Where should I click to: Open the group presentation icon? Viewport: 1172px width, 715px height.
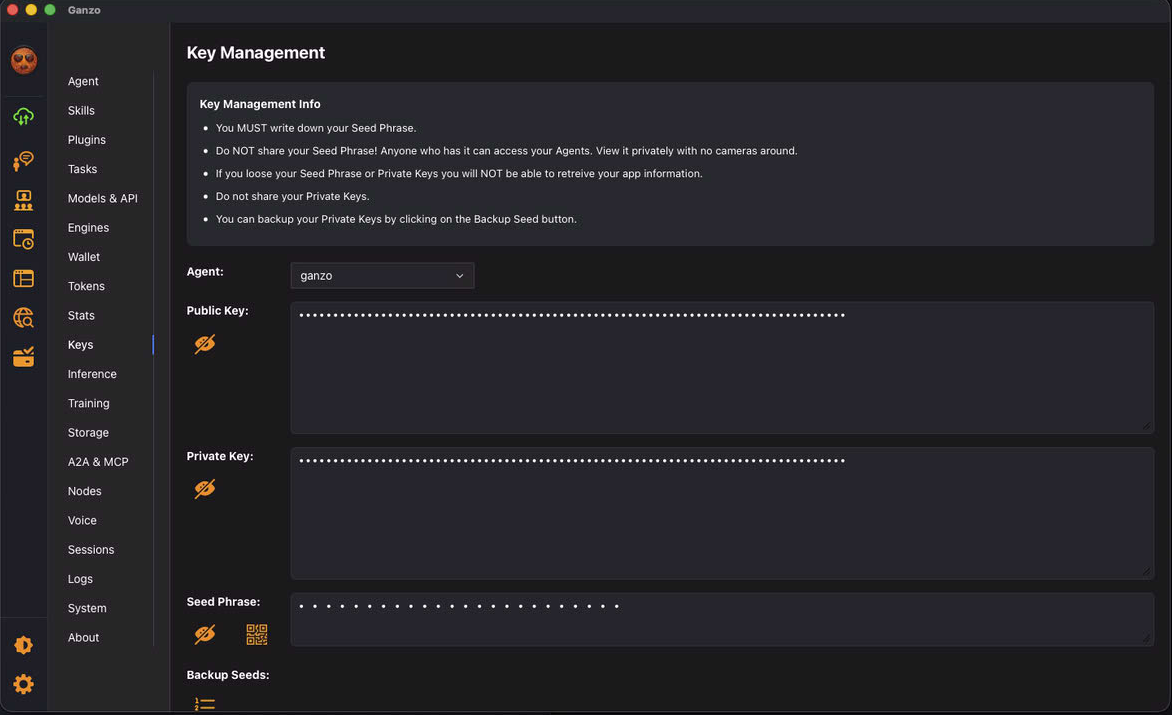point(23,200)
